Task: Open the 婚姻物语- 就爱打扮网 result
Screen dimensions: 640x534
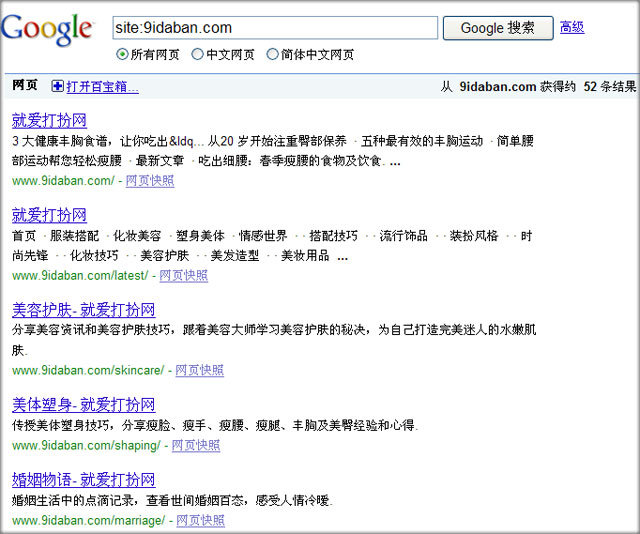Action: tap(84, 480)
